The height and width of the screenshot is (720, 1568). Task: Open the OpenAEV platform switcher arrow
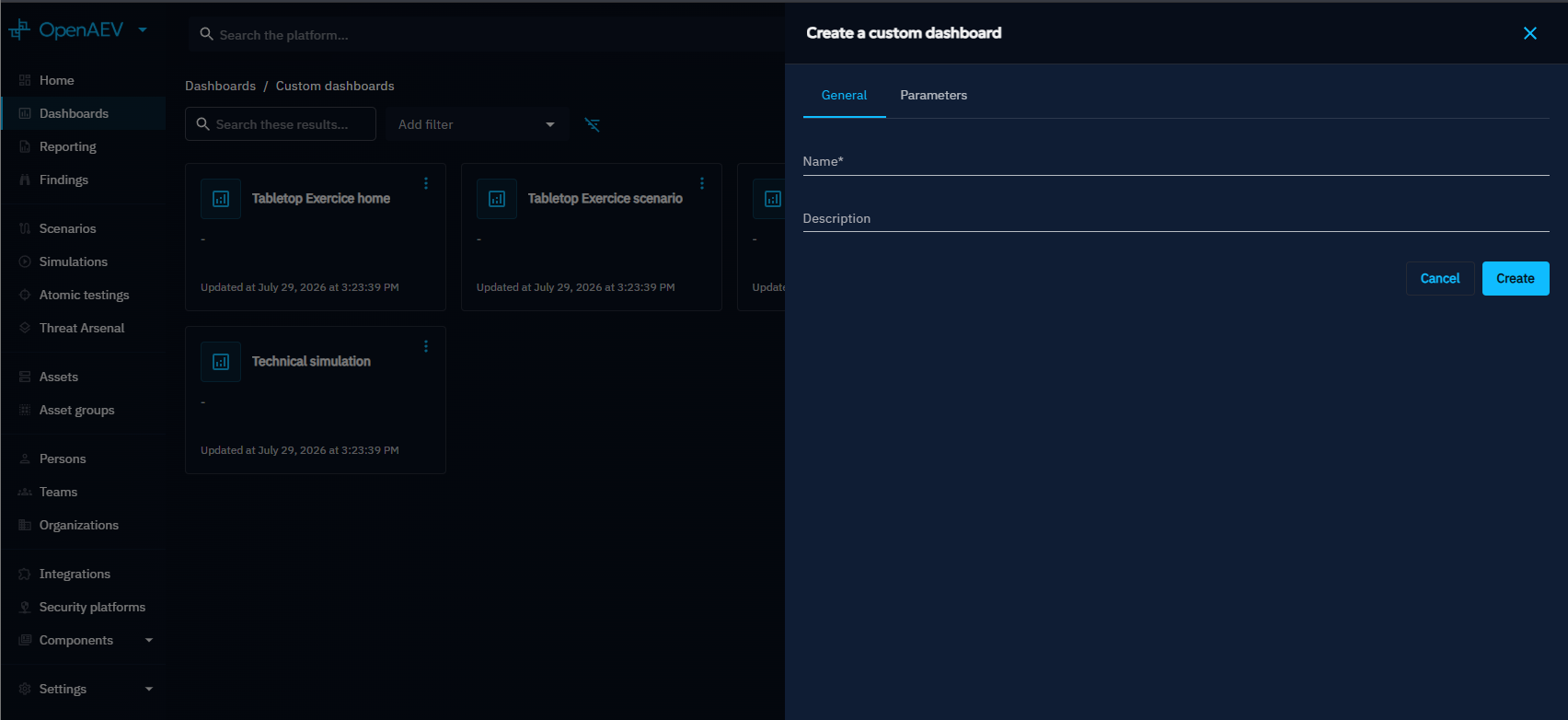point(143,29)
